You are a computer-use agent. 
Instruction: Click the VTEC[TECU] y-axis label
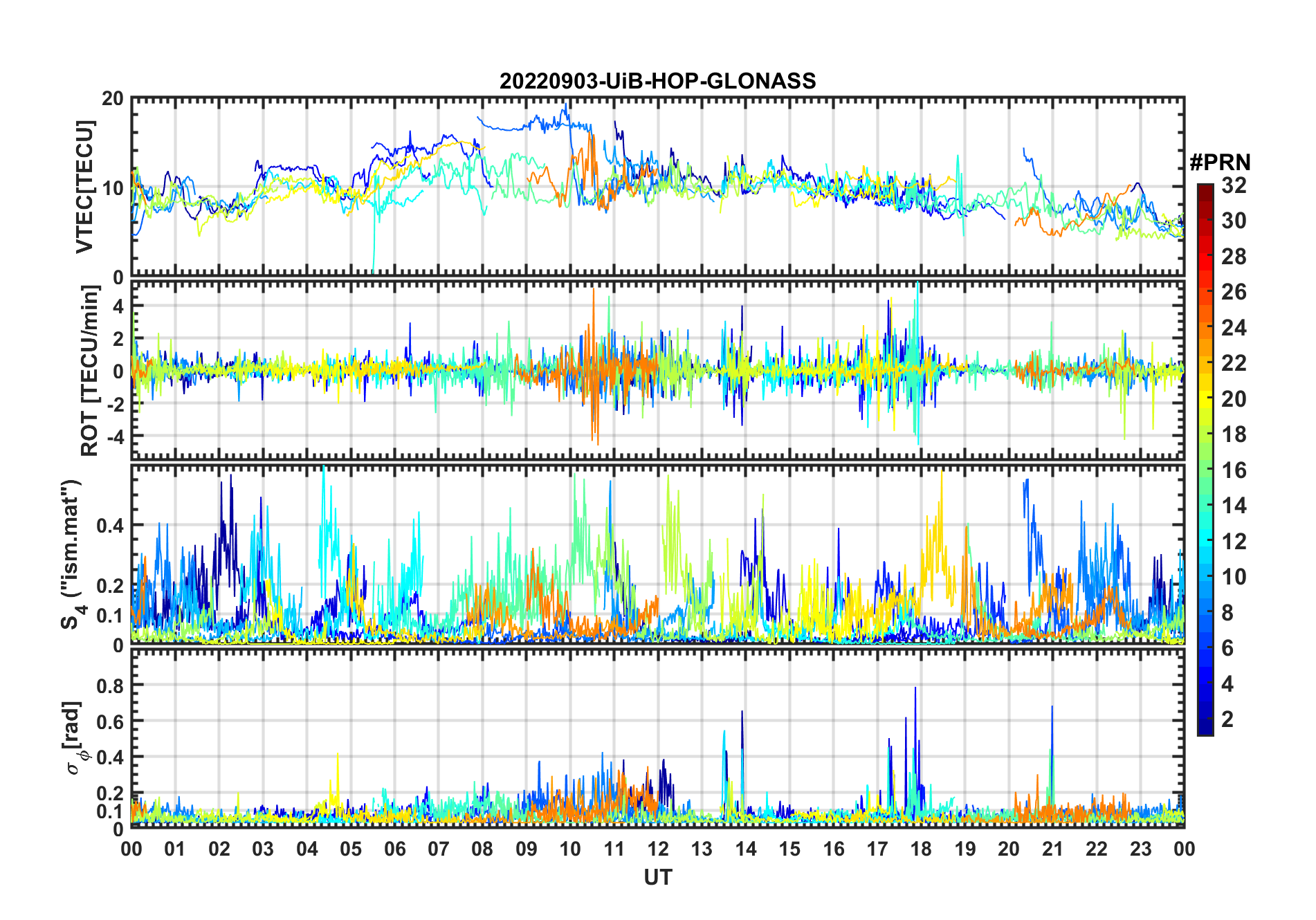click(84, 187)
